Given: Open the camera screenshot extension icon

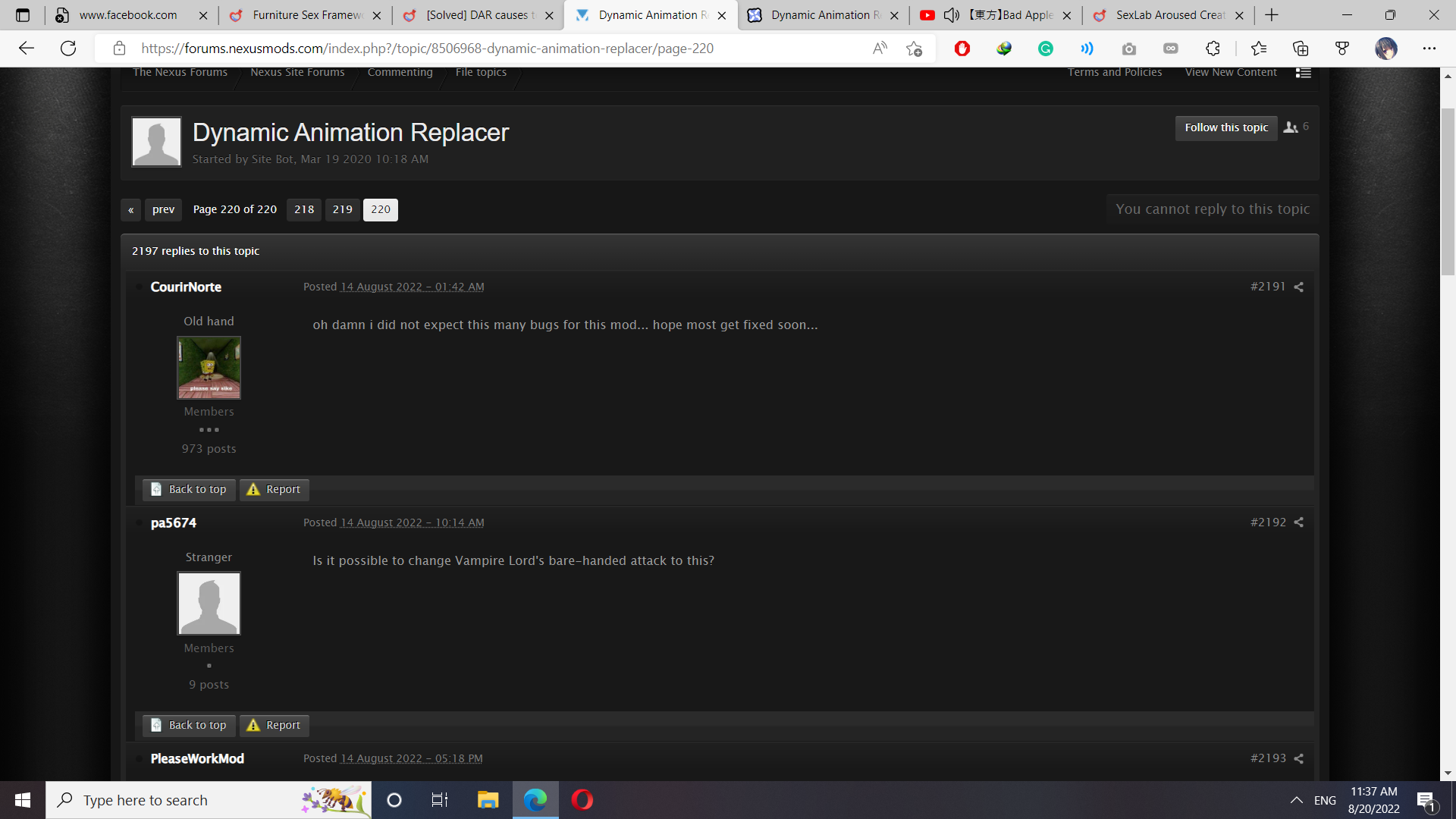Looking at the screenshot, I should pos(1129,49).
